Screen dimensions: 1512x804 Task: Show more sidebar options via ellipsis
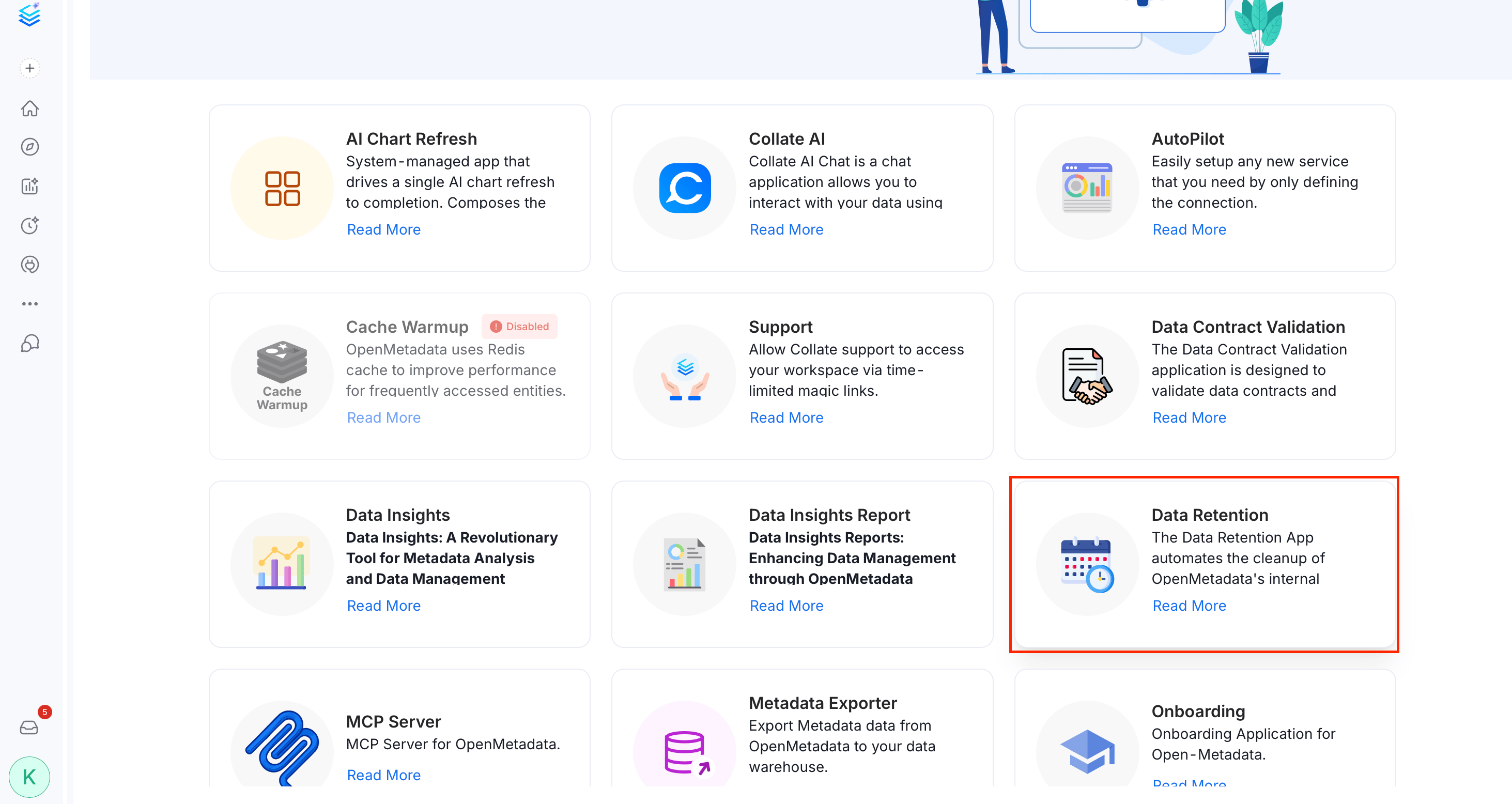pos(30,303)
